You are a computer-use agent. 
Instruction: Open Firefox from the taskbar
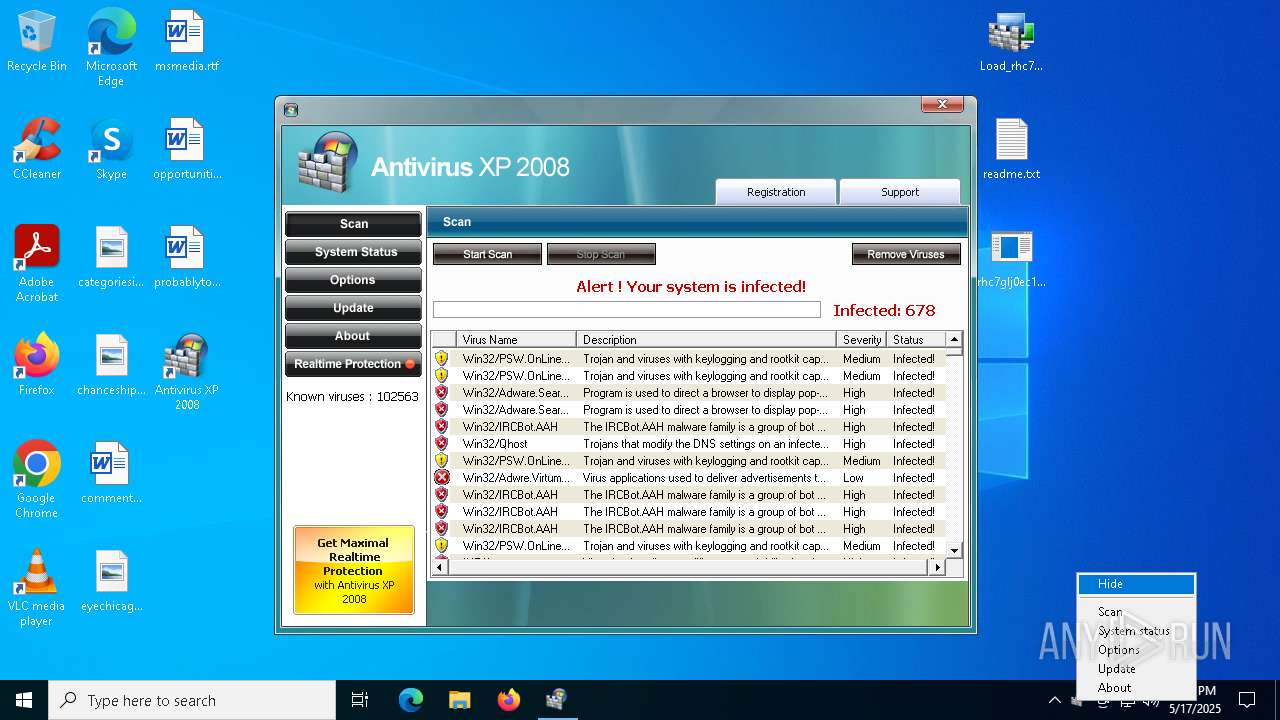tap(508, 700)
